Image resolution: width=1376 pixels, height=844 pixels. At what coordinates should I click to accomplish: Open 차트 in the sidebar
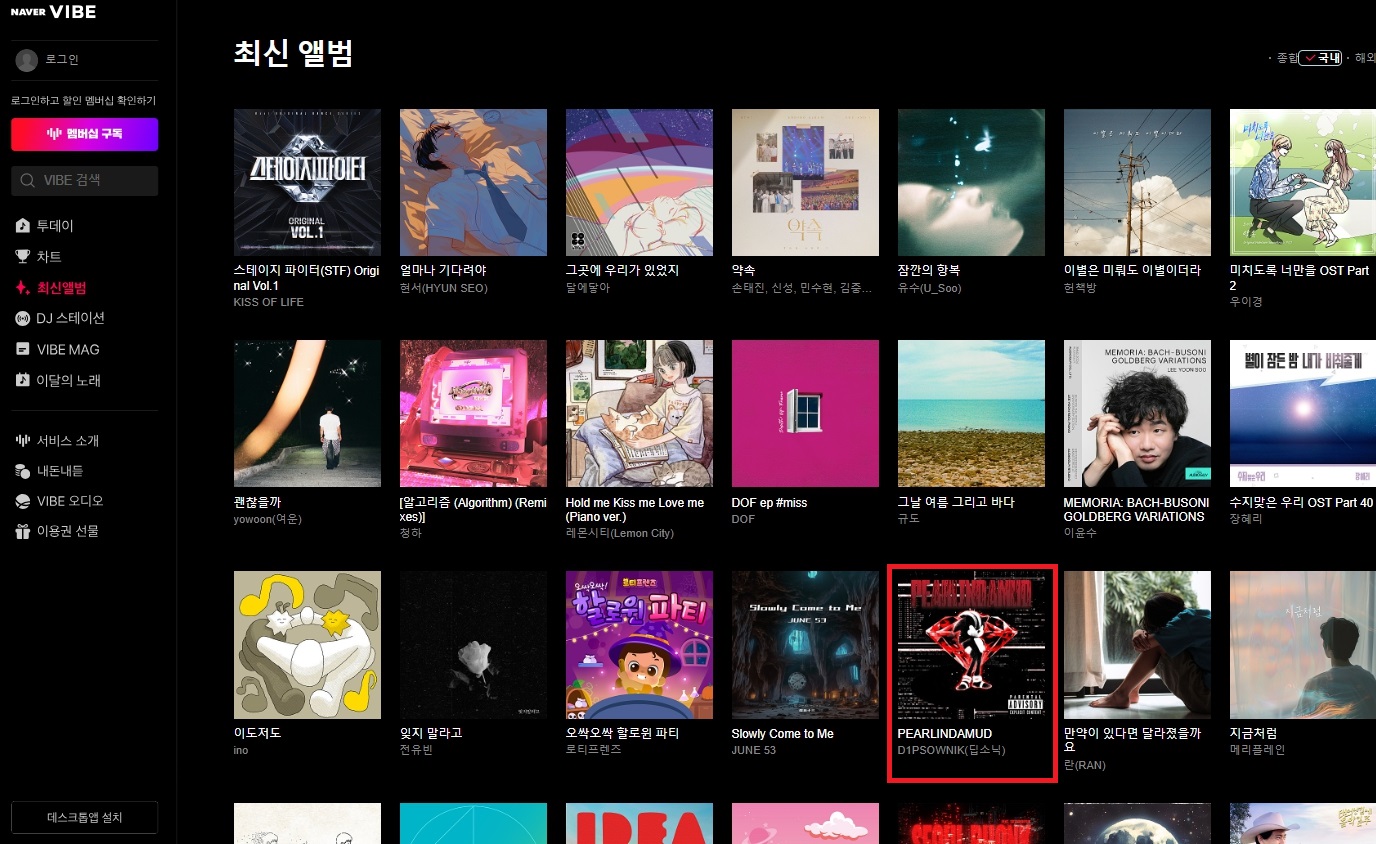[49, 257]
